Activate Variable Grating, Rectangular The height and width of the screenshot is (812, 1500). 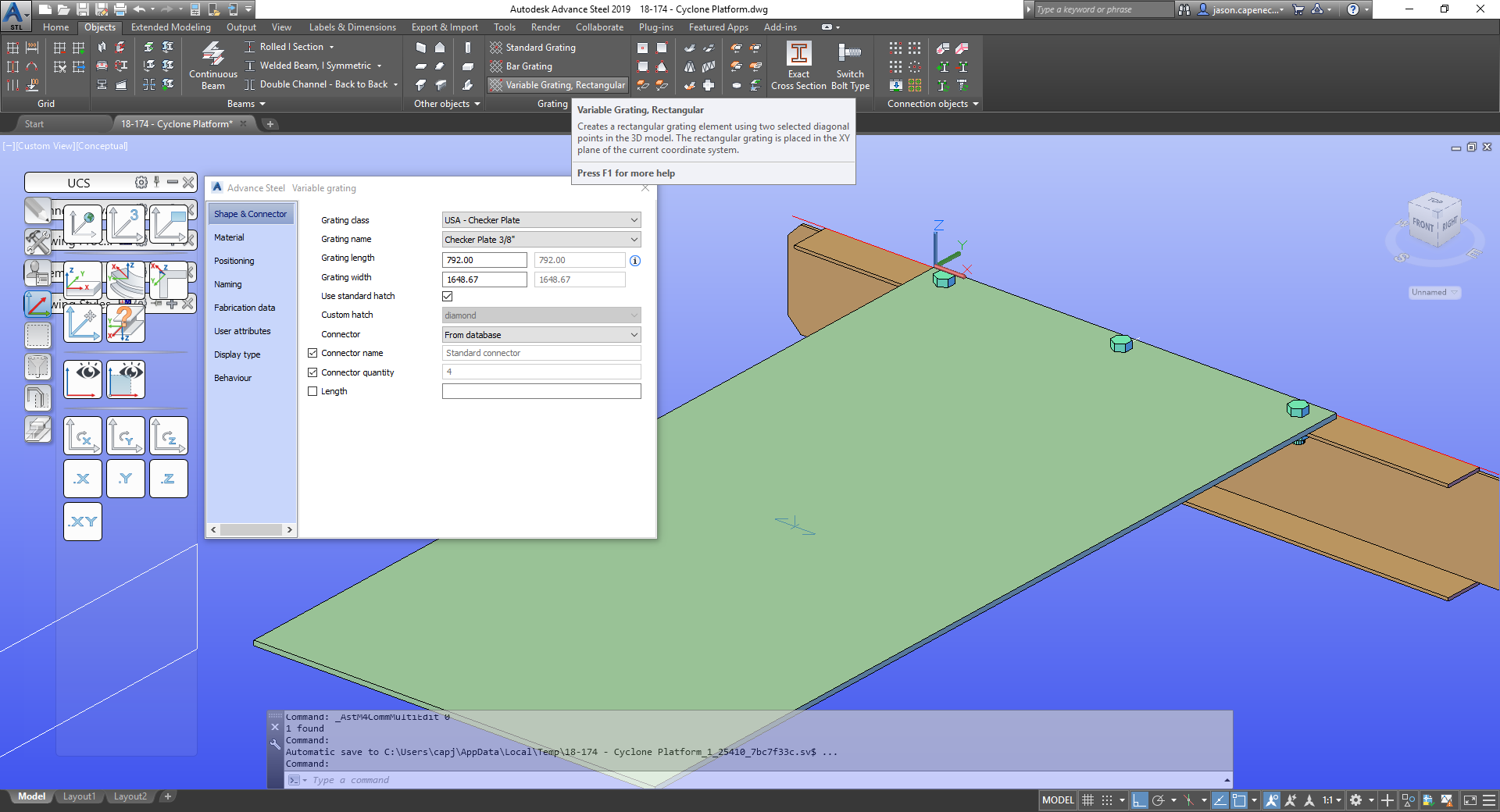point(557,84)
